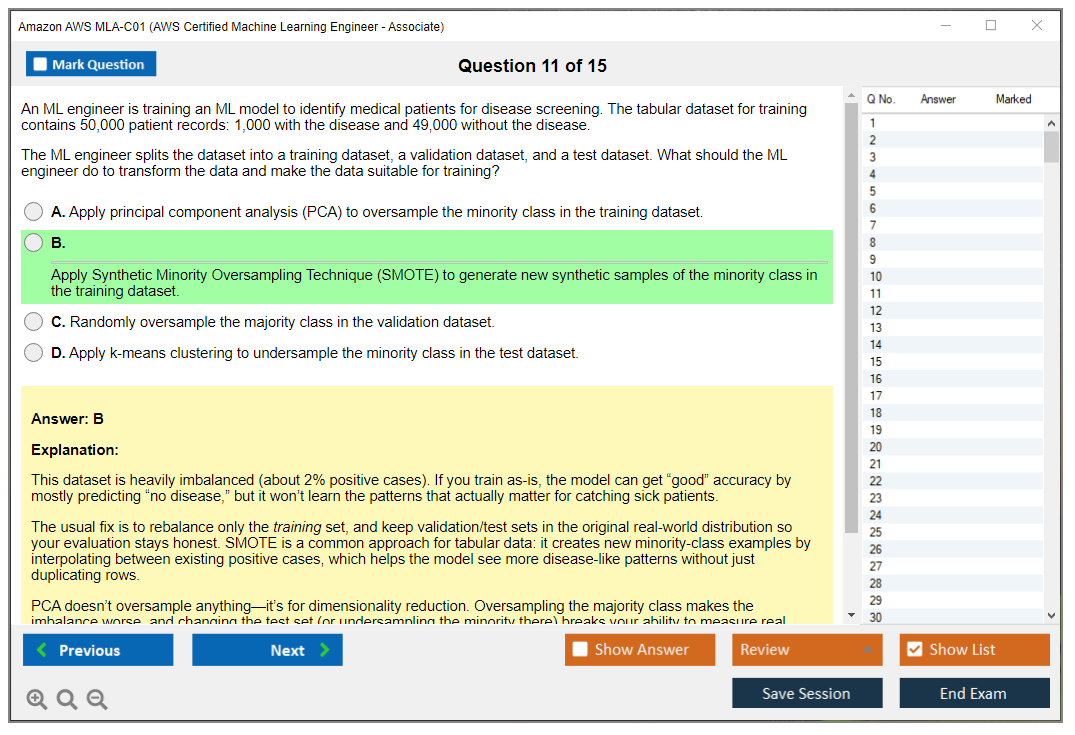Open the Review dropdown
1075x735 pixels.
(800, 650)
